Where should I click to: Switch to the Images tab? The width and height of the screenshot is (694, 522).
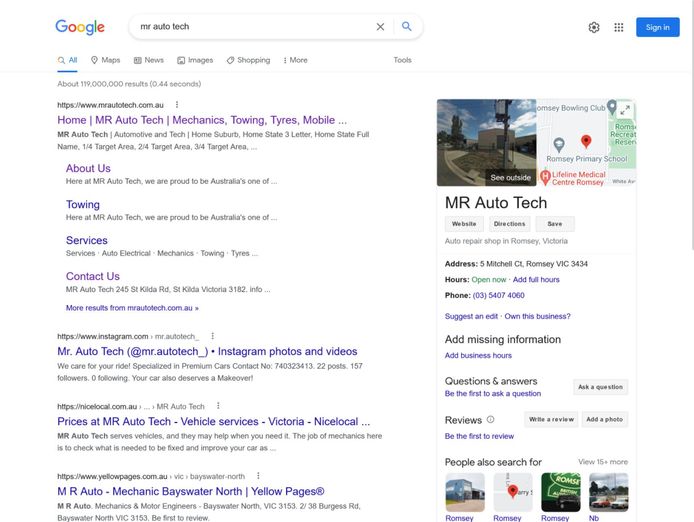point(195,60)
